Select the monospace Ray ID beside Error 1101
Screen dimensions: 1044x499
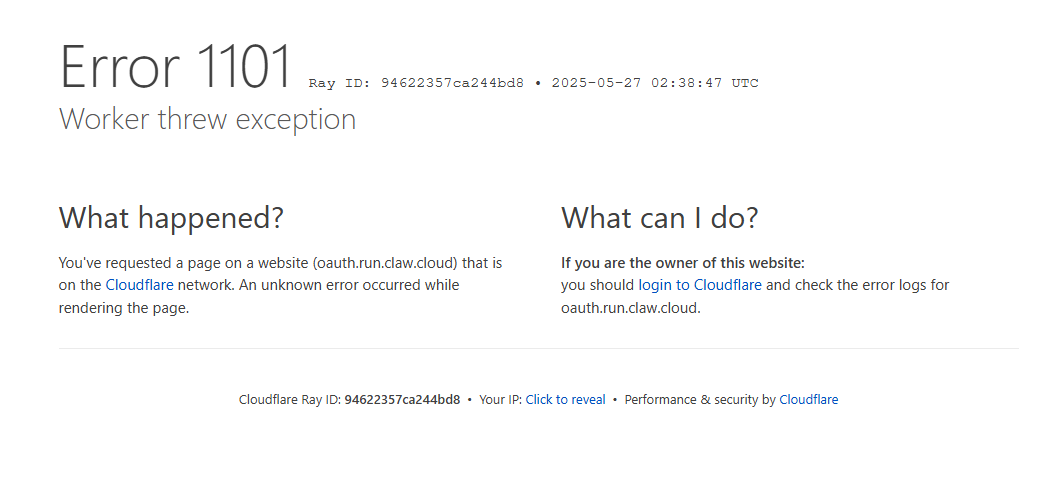[416, 83]
